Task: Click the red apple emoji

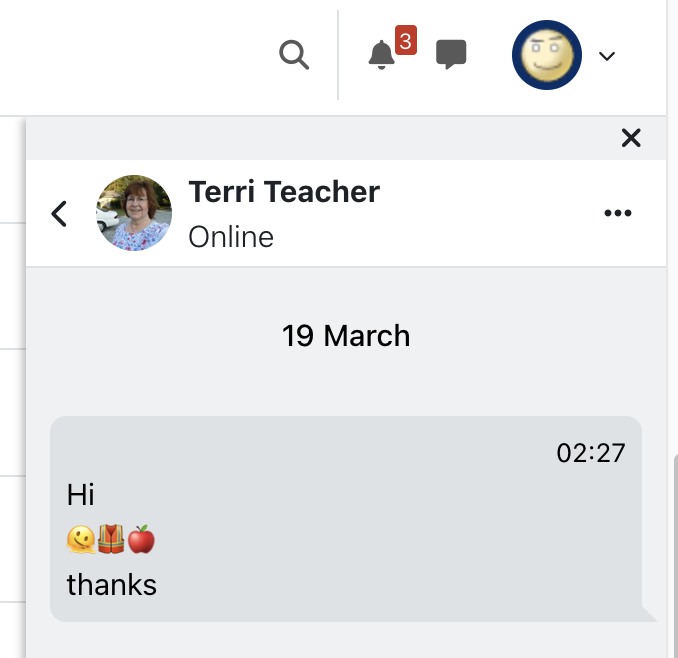Action: 141,539
